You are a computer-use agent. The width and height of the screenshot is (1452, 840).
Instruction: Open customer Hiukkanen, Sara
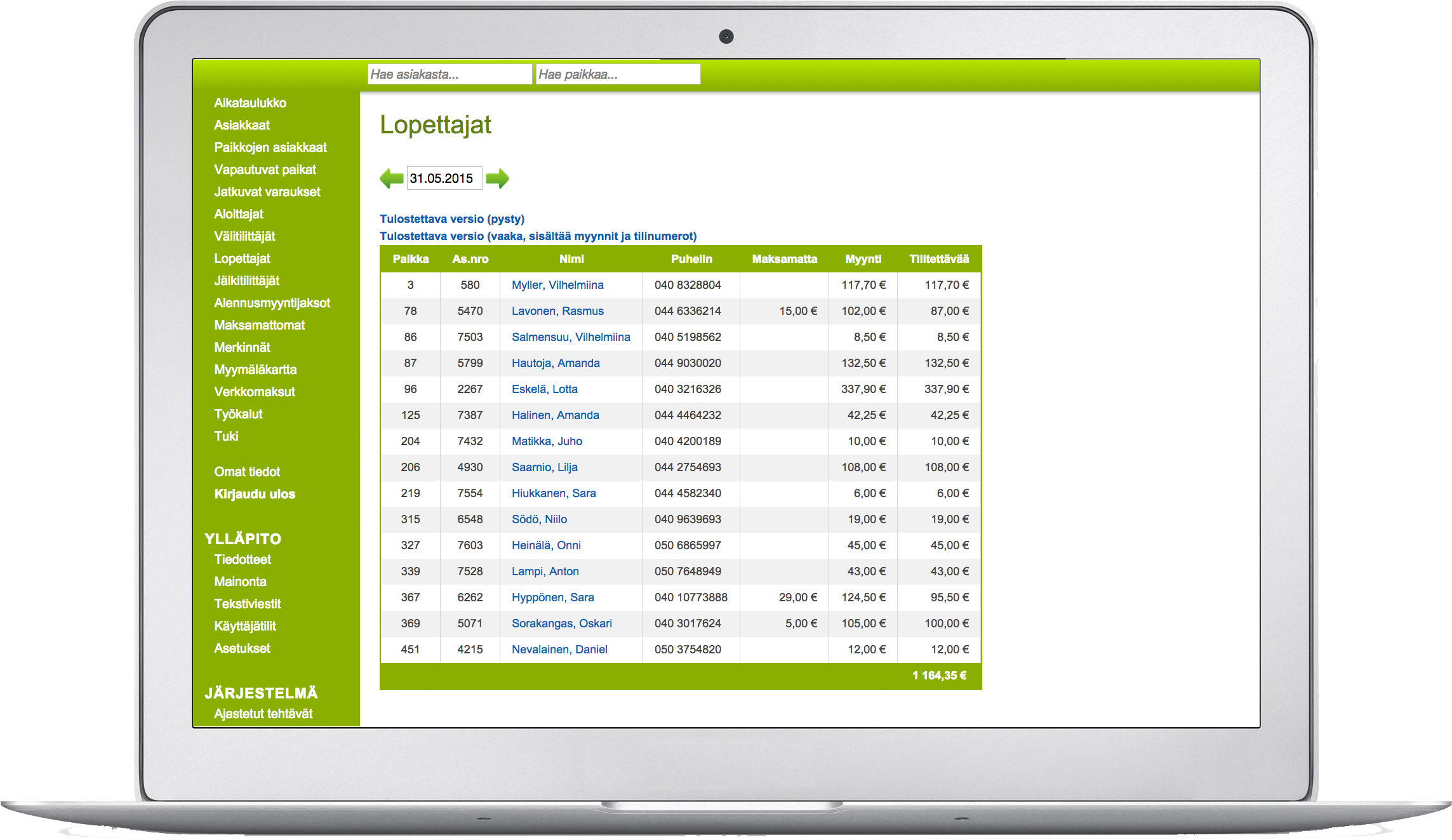click(x=554, y=493)
